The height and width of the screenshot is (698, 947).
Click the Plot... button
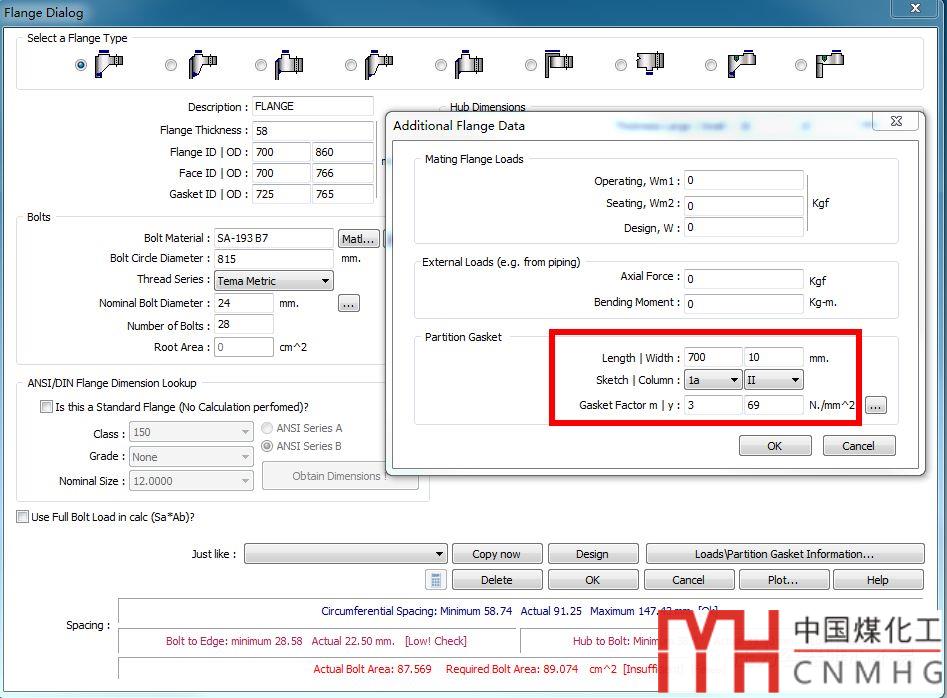point(783,580)
